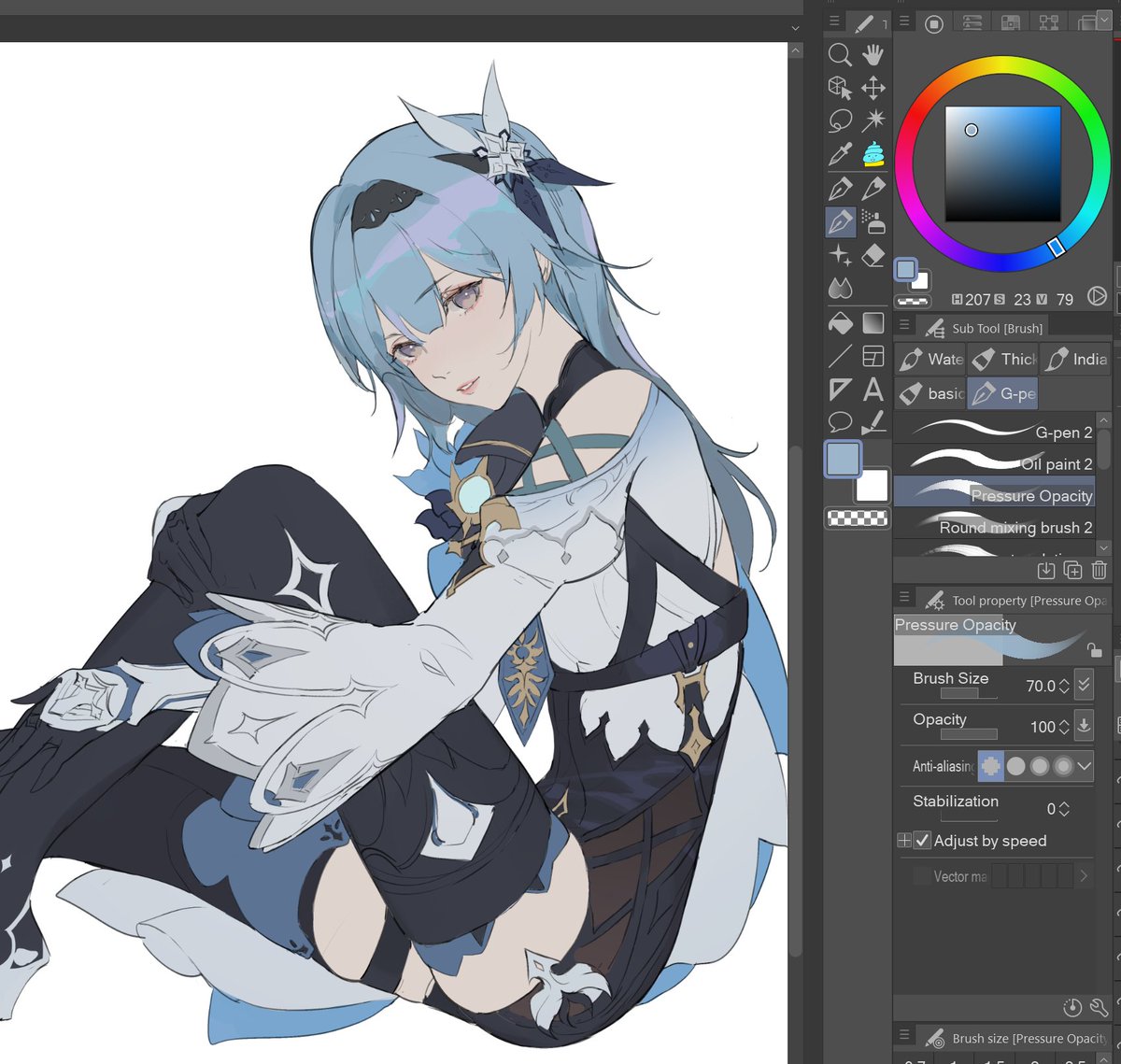The height and width of the screenshot is (1064, 1121).
Task: Select the Gradient tool
Action: pos(873,323)
